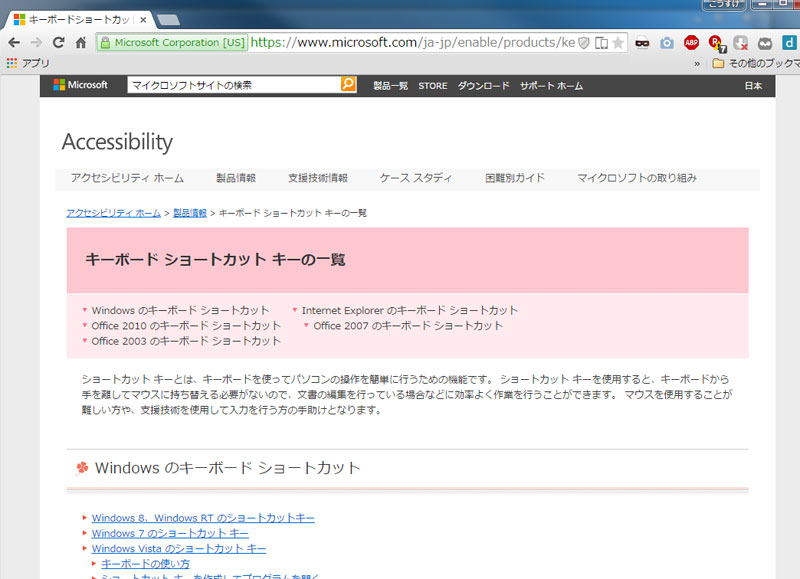Open a new browser tab
Screen dimensions: 800x579
click(x=168, y=20)
